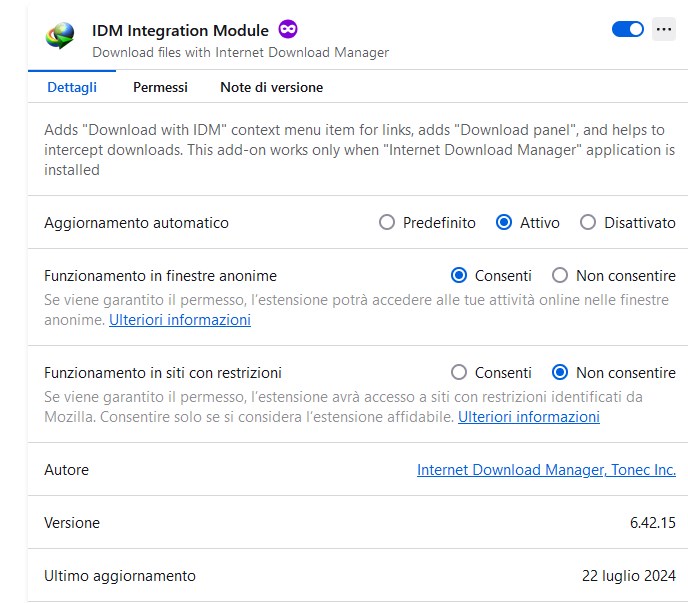Open the Permessi tab
Screen dimensions: 688x603
coord(160,87)
